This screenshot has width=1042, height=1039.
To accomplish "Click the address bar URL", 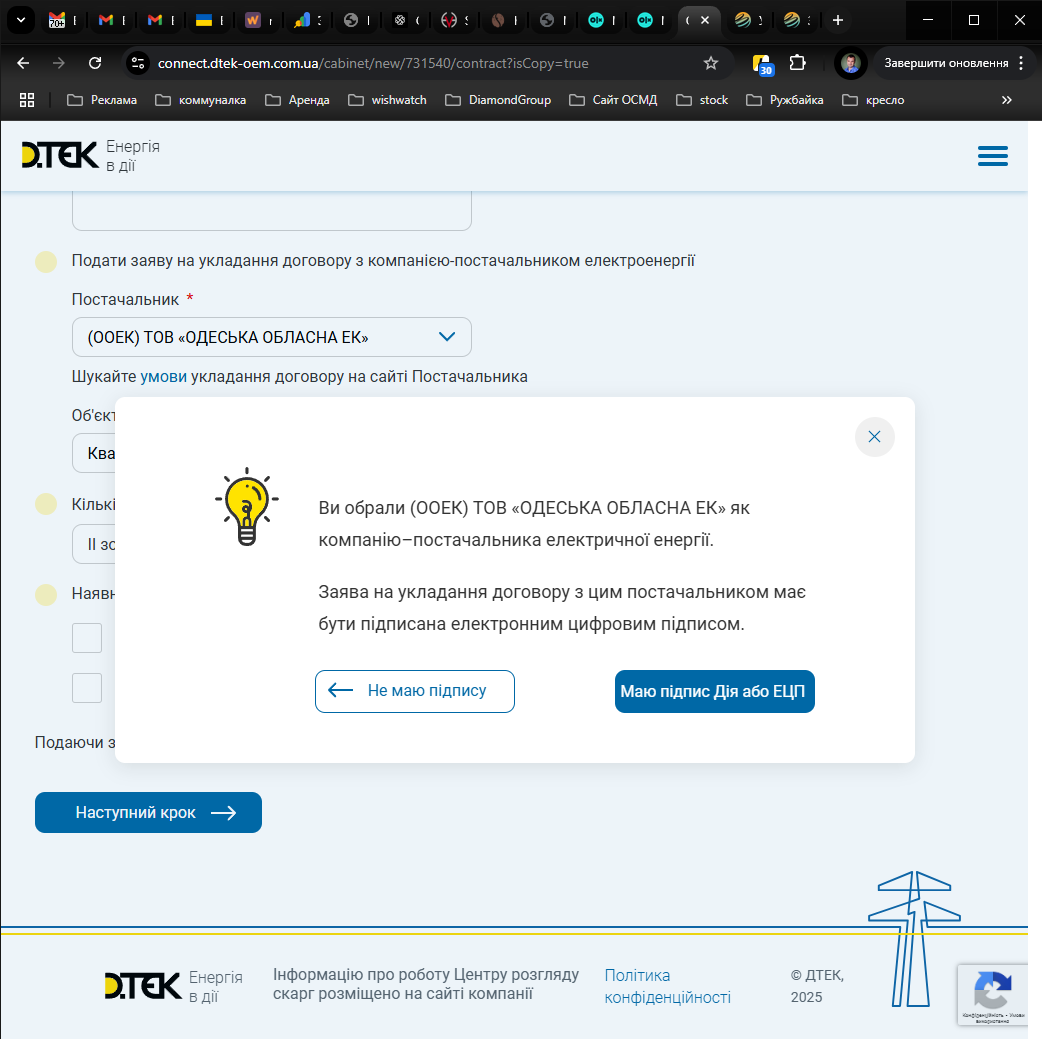I will coord(373,63).
